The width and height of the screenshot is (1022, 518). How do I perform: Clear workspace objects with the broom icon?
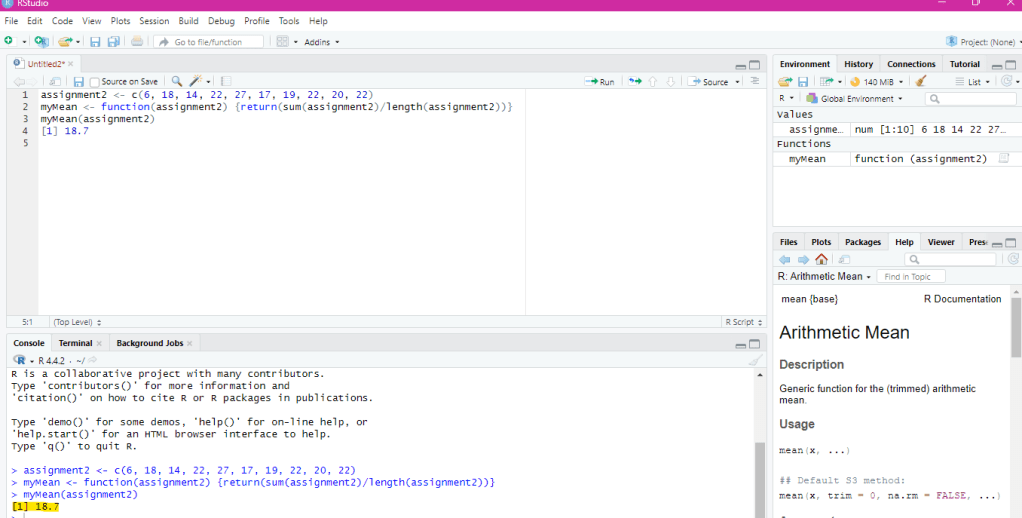click(x=921, y=81)
